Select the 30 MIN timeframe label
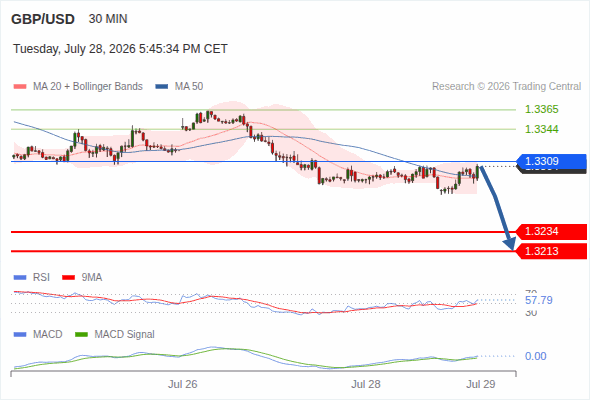590x400 pixels. 108,19
